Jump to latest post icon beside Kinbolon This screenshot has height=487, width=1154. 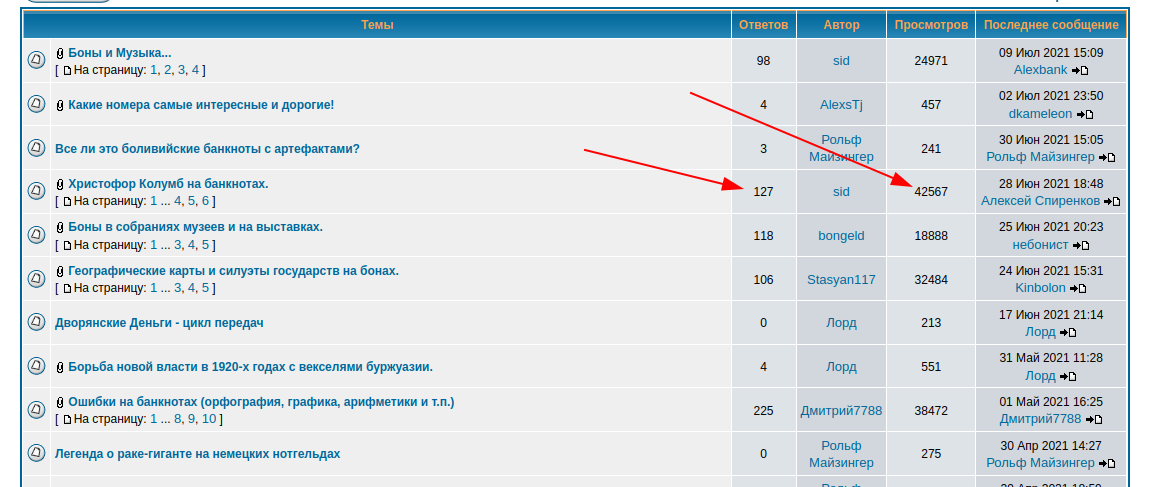click(x=1078, y=289)
